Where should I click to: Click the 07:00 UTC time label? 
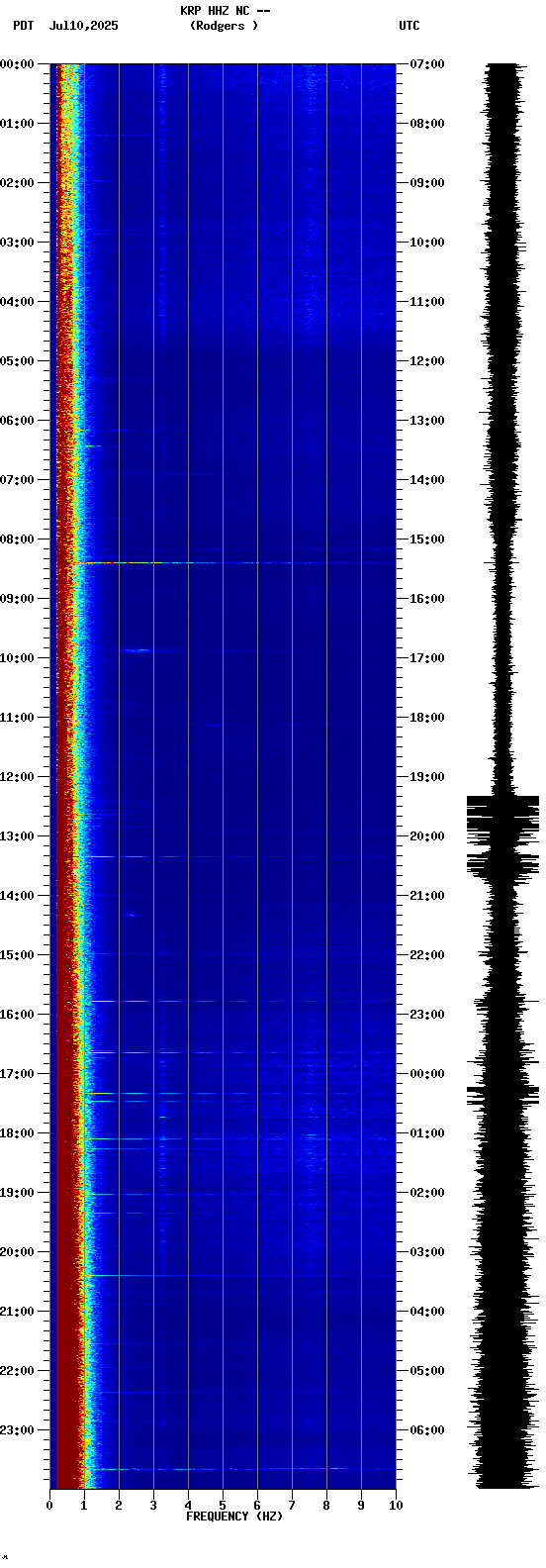point(426,64)
